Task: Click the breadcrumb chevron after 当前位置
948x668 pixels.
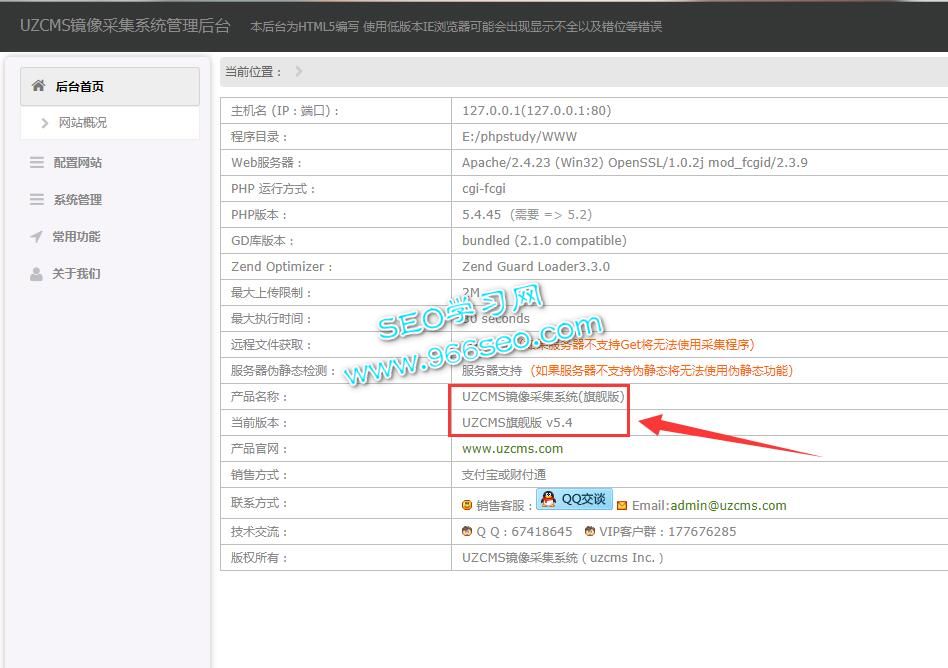Action: (299, 71)
